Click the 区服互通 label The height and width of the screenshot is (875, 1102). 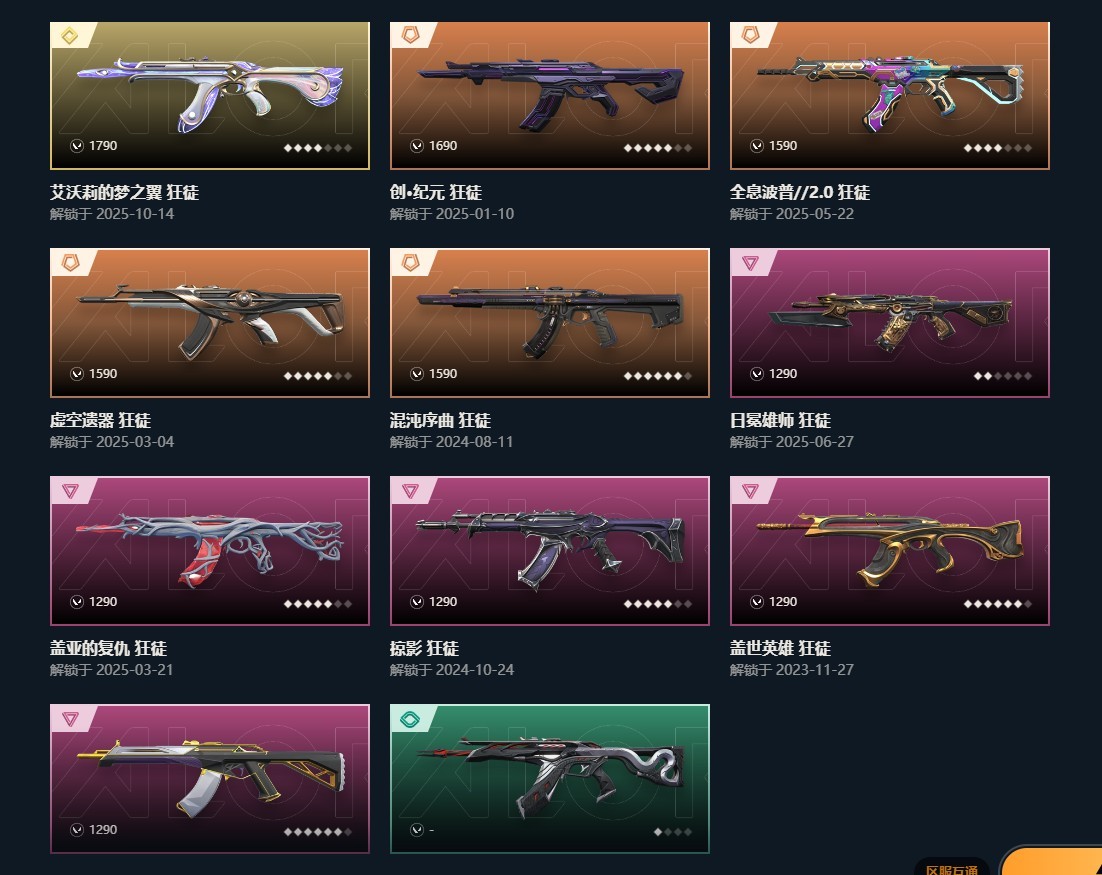952,869
